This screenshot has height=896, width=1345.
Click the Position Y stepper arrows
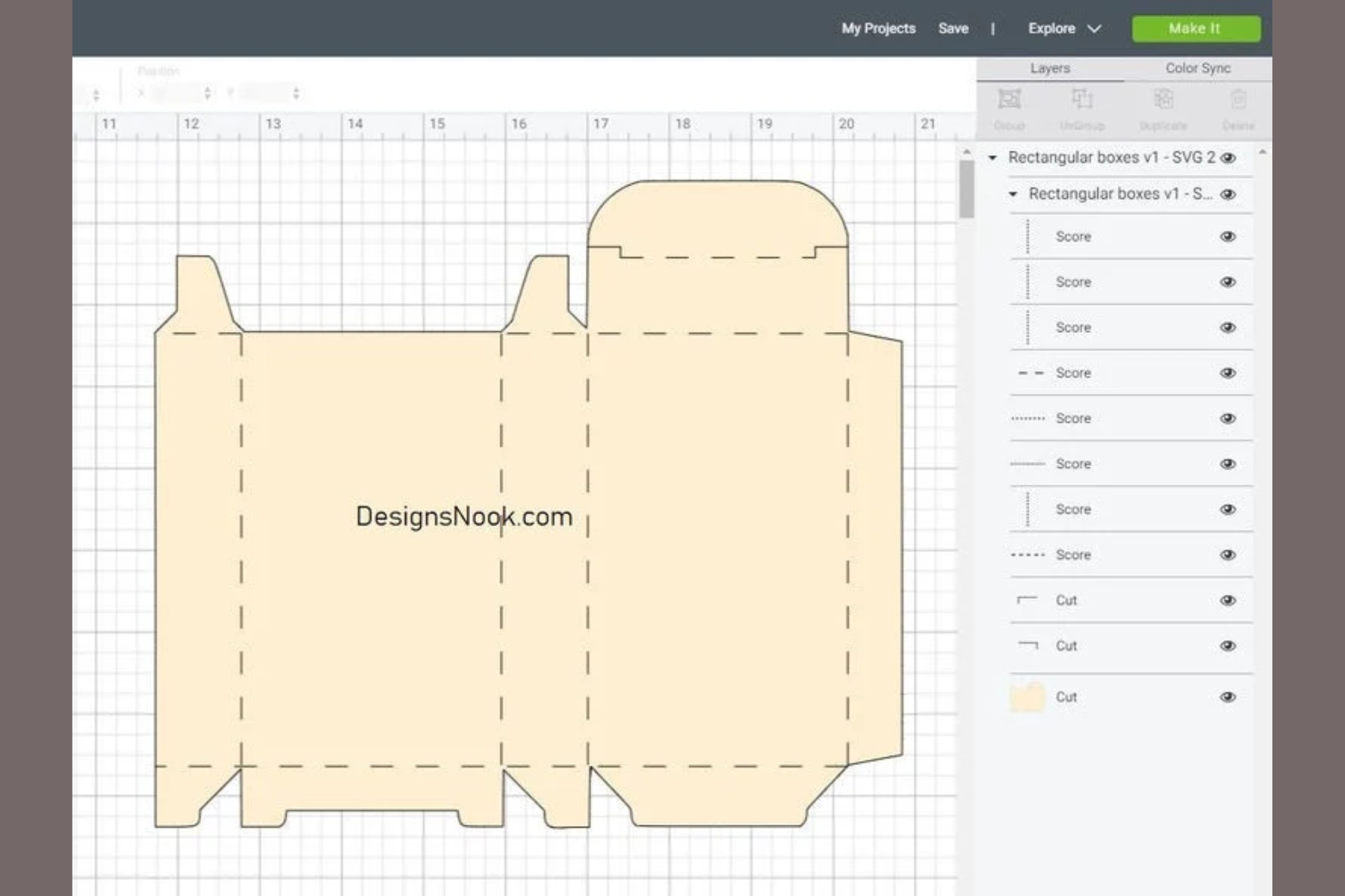pyautogui.click(x=296, y=93)
